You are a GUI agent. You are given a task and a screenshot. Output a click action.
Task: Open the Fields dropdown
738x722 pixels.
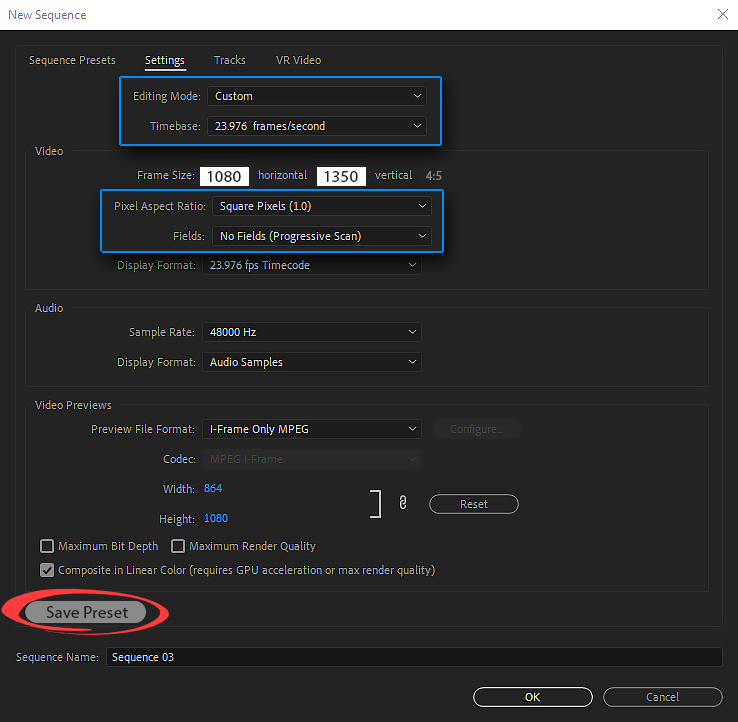pos(322,236)
